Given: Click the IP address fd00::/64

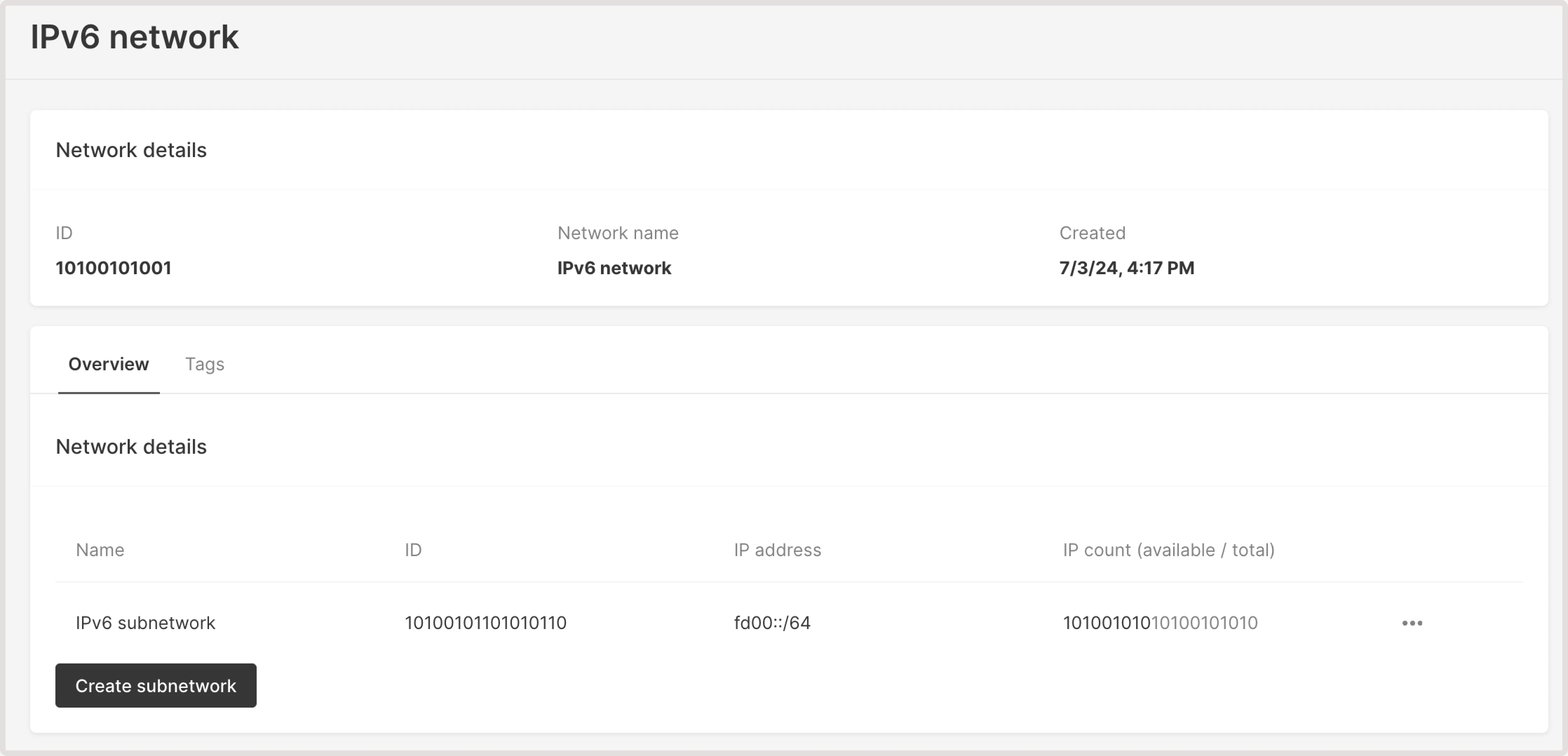Looking at the screenshot, I should [772, 622].
